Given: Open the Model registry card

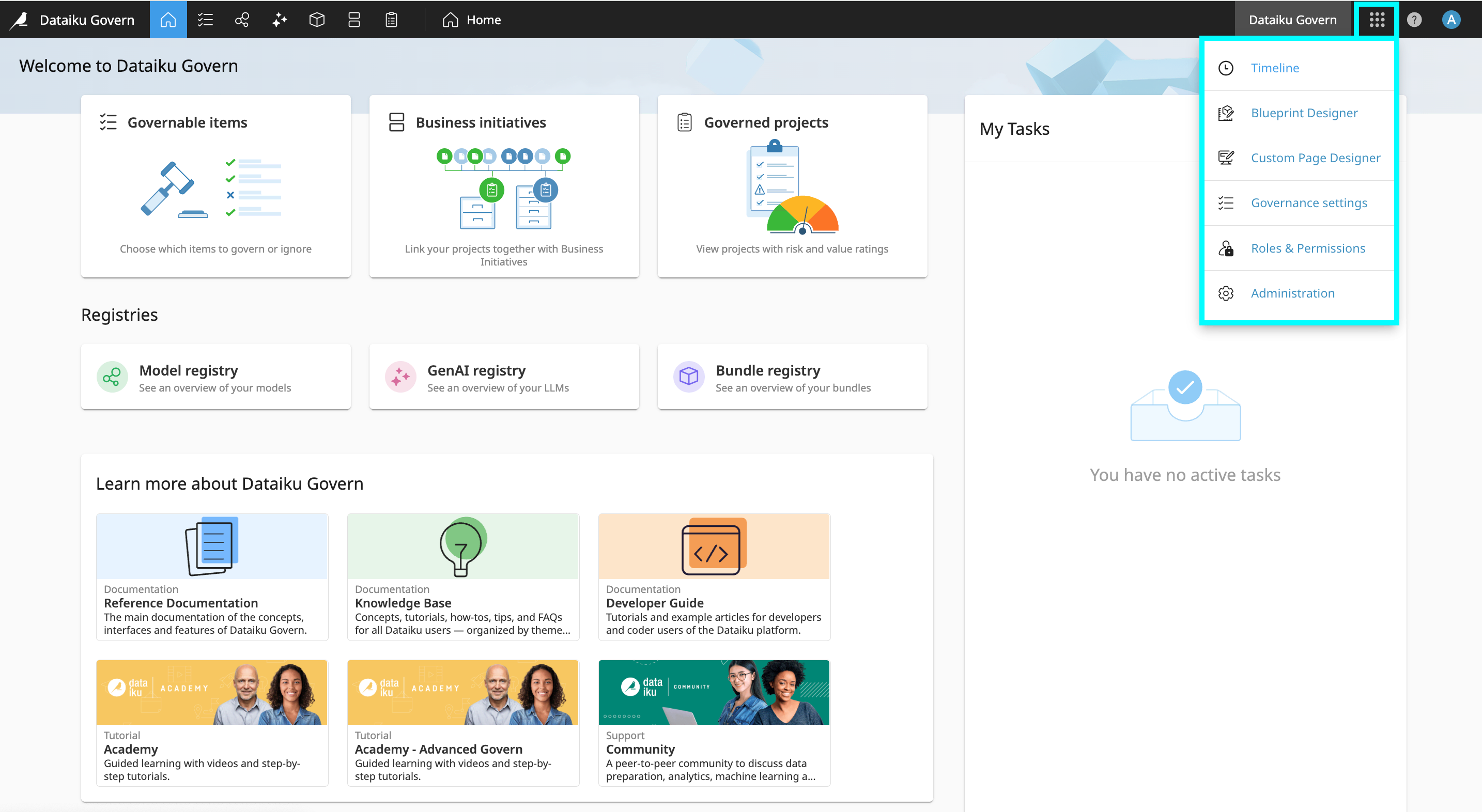Looking at the screenshot, I should tap(216, 377).
